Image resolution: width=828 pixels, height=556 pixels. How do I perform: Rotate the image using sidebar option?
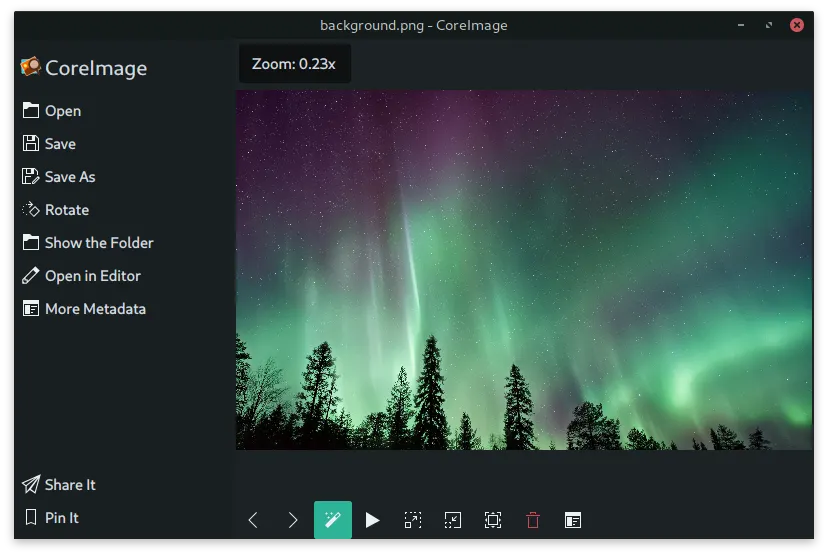pyautogui.click(x=55, y=210)
